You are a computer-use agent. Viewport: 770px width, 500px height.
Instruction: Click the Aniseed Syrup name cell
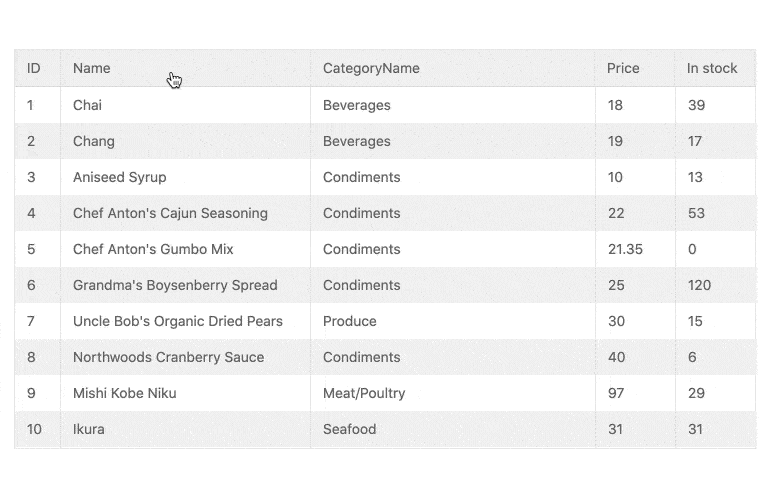pyautogui.click(x=120, y=177)
